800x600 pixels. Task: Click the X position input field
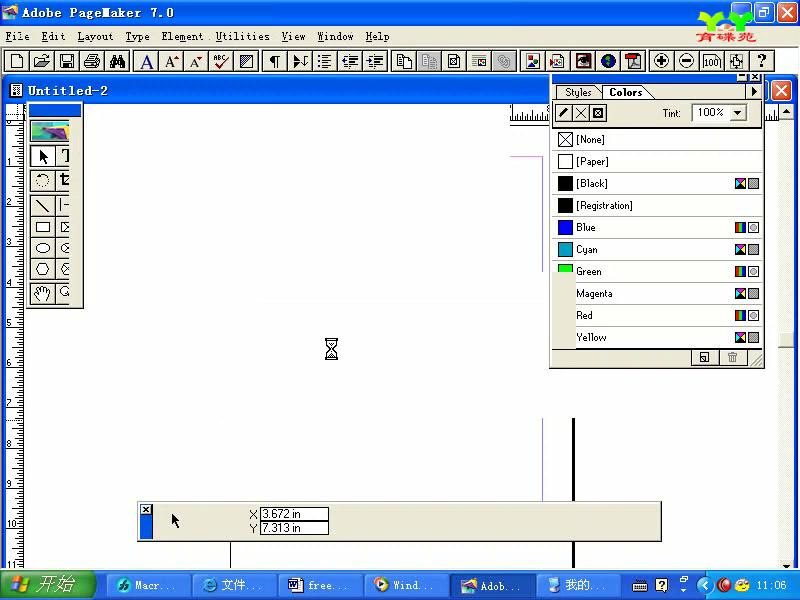(294, 514)
